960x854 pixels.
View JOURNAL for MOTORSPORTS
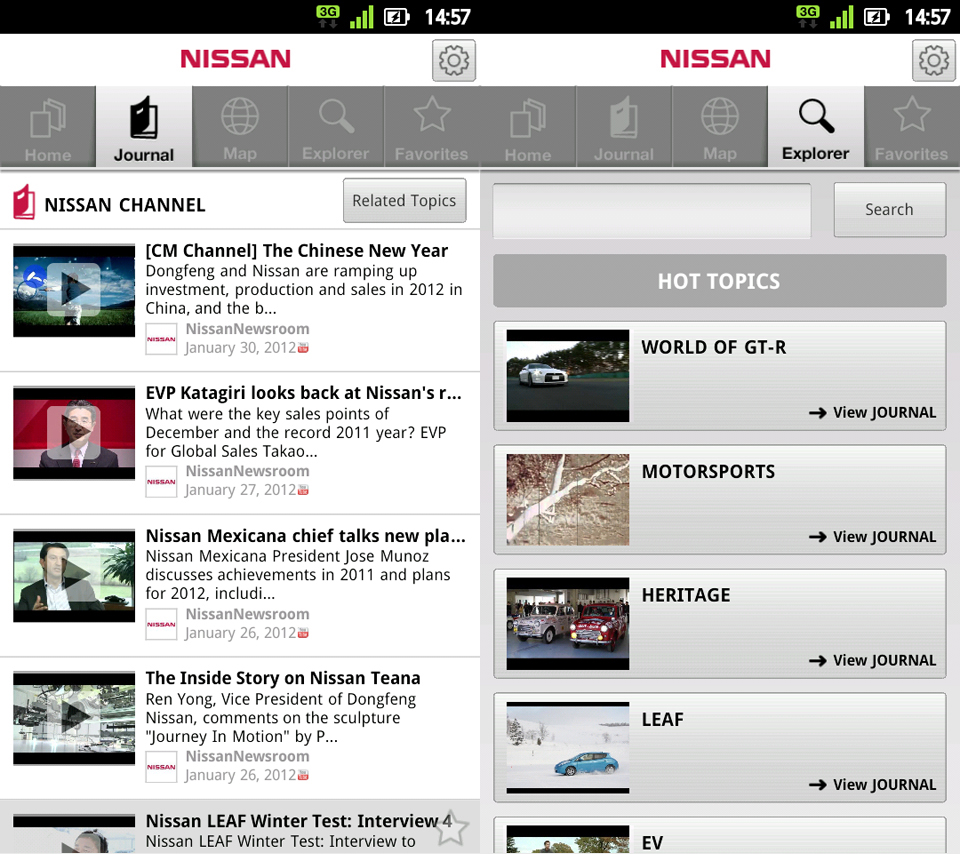click(x=872, y=537)
